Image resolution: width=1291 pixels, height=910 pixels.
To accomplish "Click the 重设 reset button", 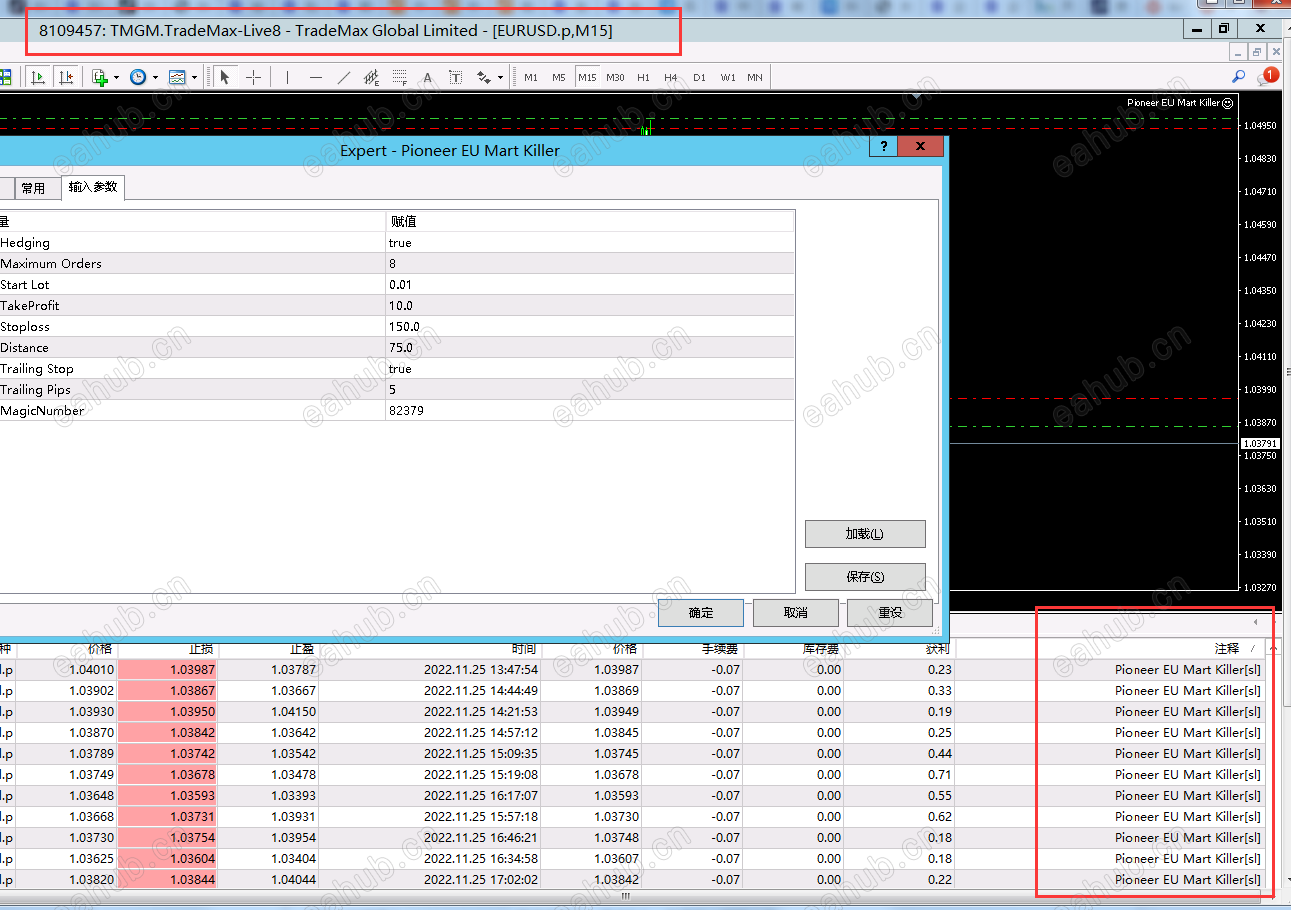I will (890, 613).
